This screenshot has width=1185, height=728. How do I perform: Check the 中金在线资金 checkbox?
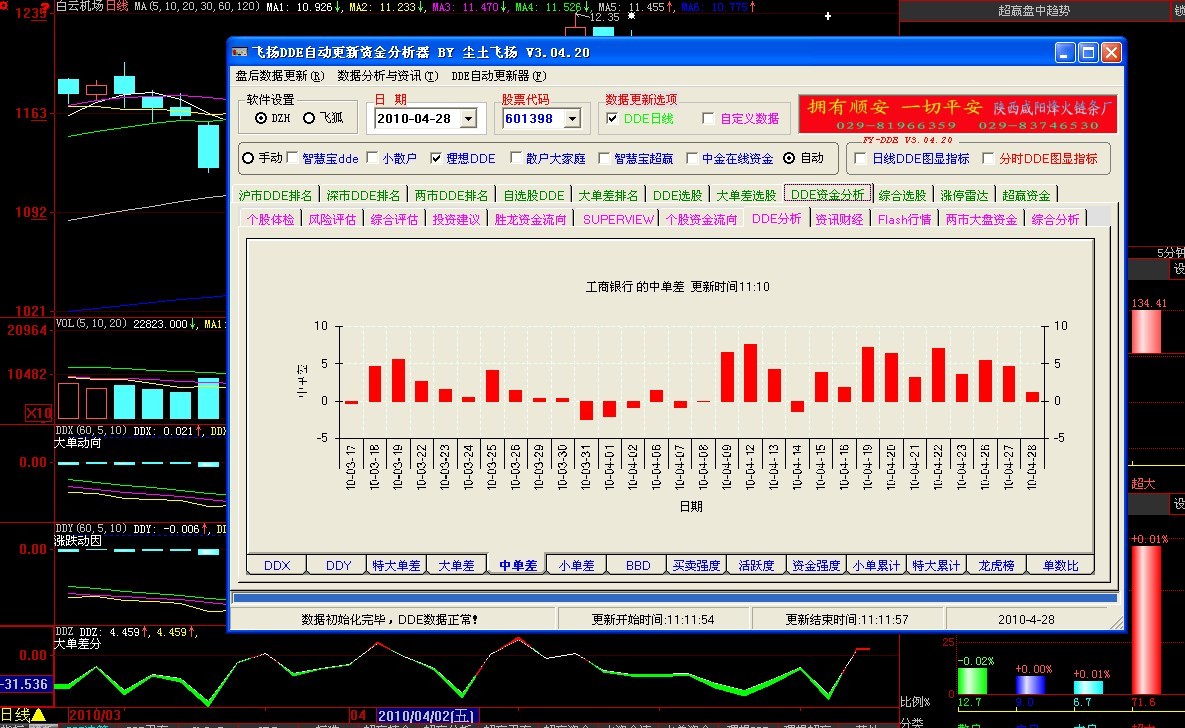(692, 158)
